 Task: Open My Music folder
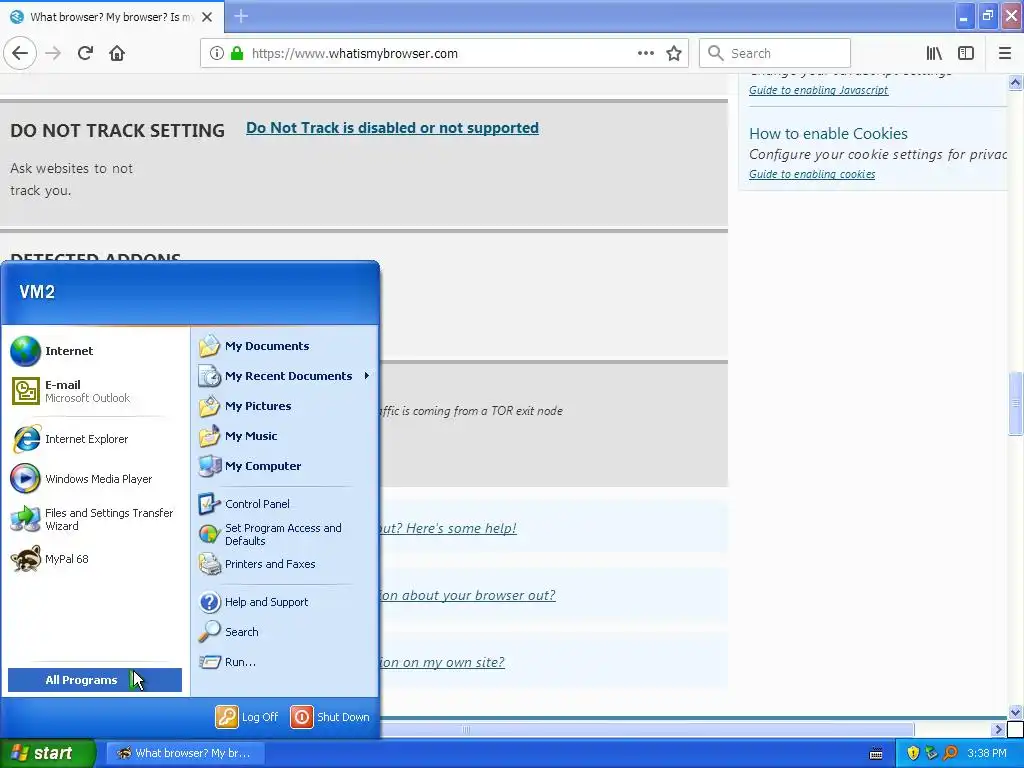click(x=285, y=436)
